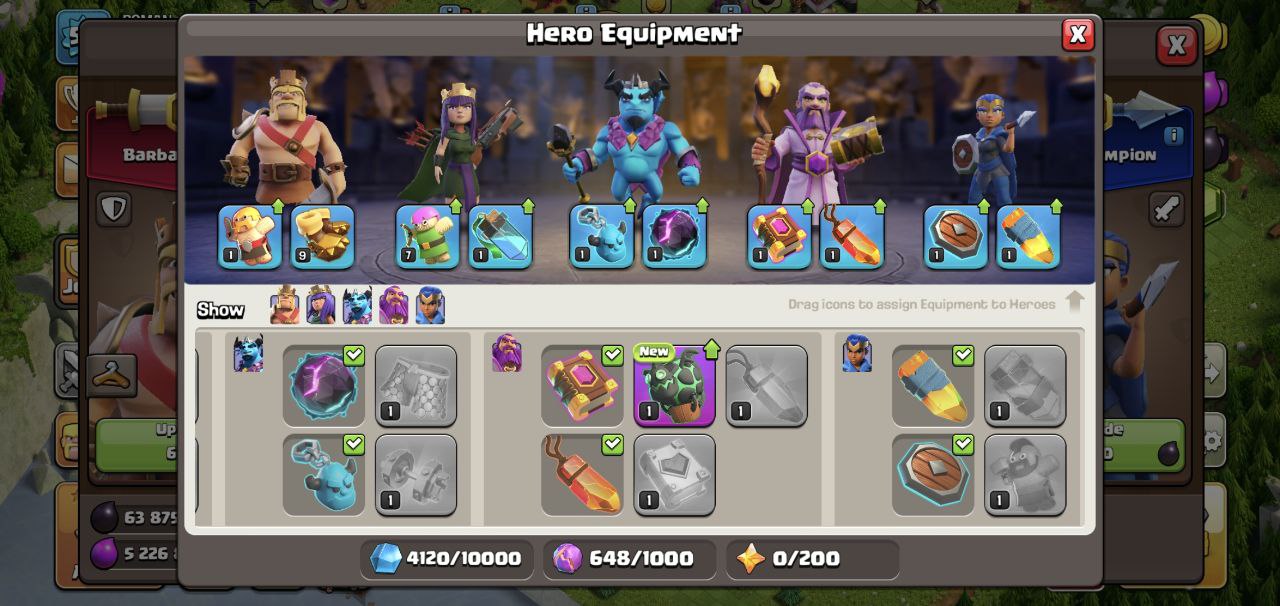This screenshot has height=606, width=1280.
Task: Select Archer Puppet equipment slot
Action: (428, 237)
